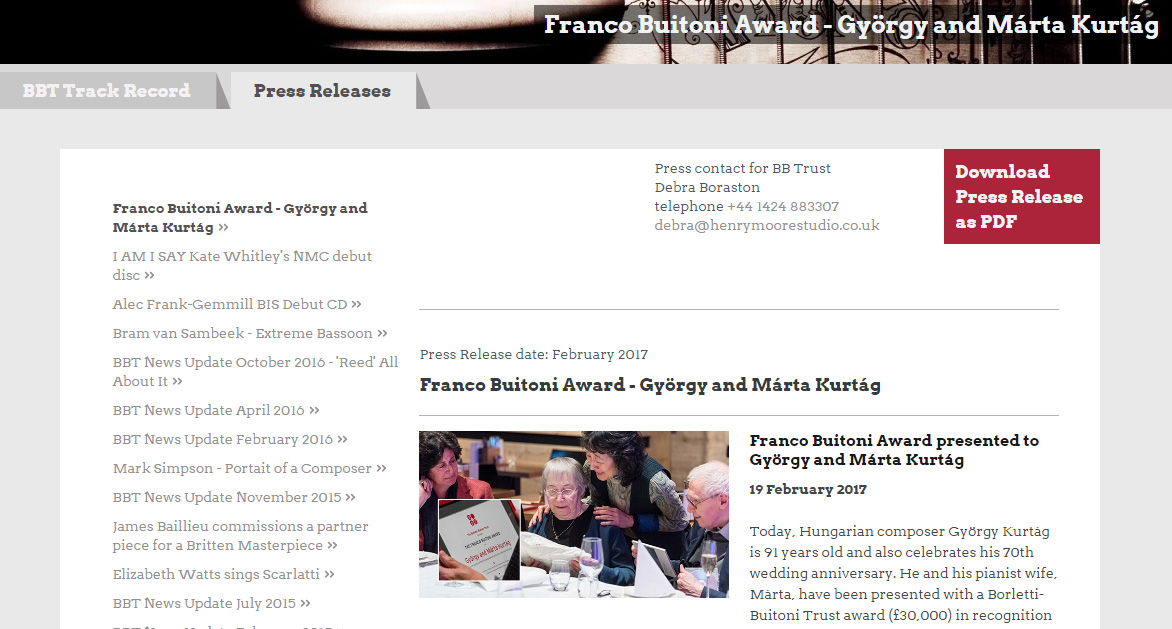Select the Franco Buitoni Award sidebar link
This screenshot has height=629, width=1172.
tap(240, 217)
